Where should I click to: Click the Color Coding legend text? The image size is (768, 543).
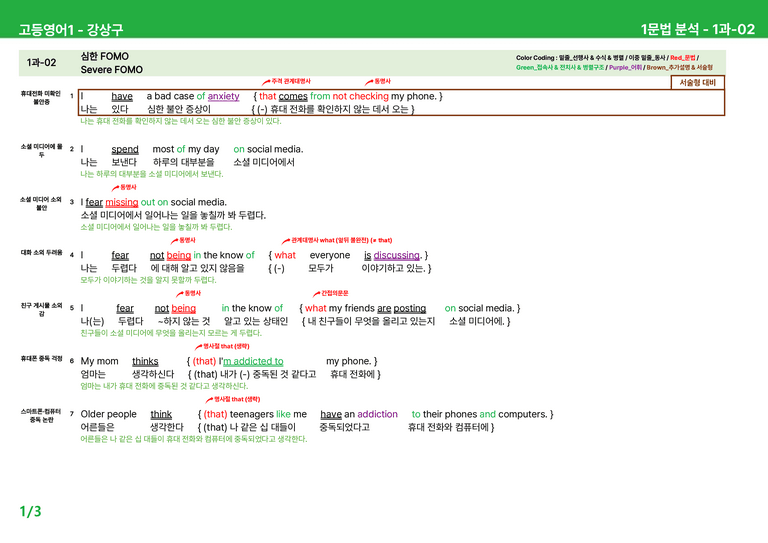click(614, 63)
